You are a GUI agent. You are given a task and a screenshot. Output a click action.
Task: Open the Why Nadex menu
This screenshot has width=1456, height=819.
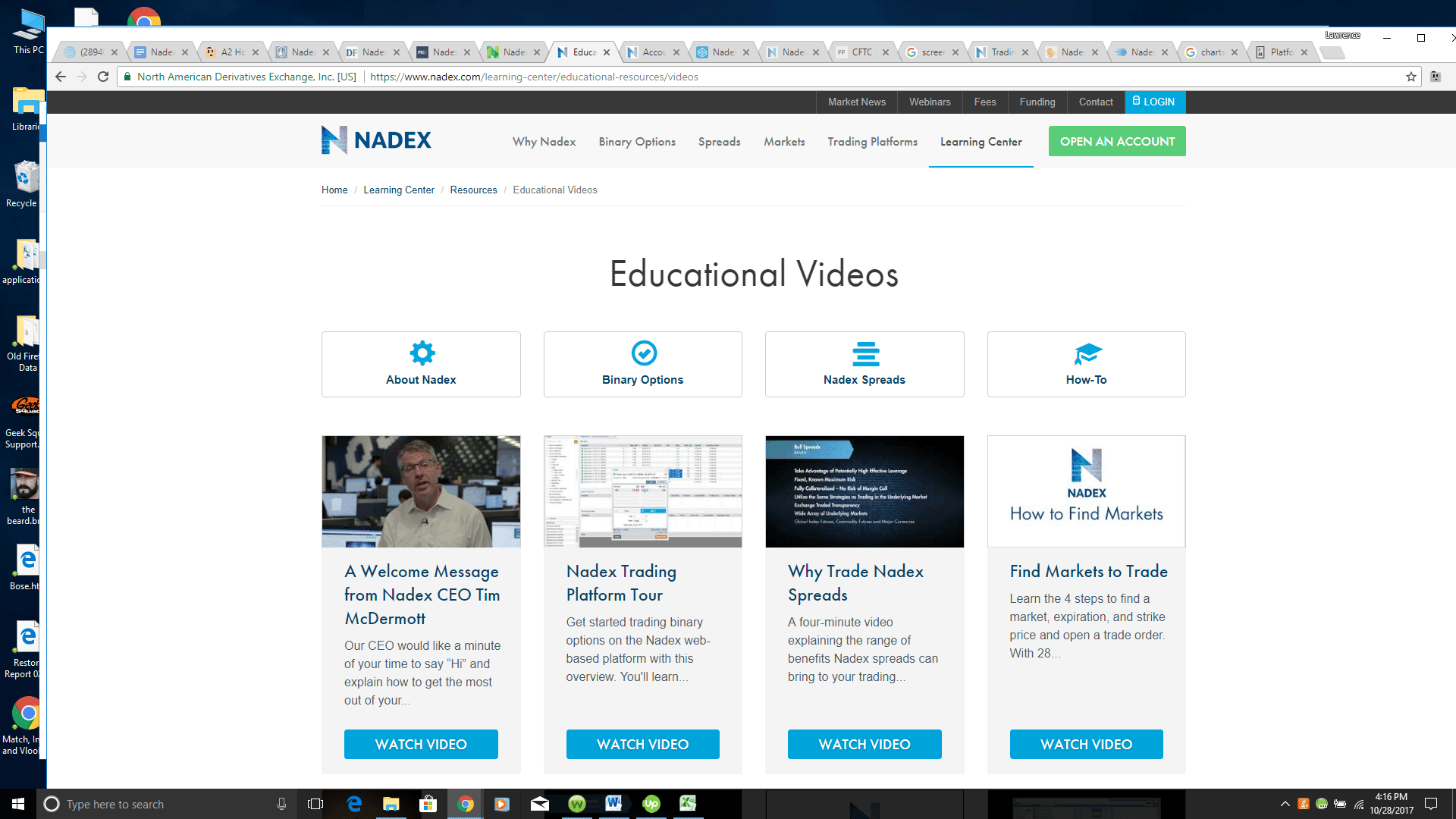(x=544, y=142)
